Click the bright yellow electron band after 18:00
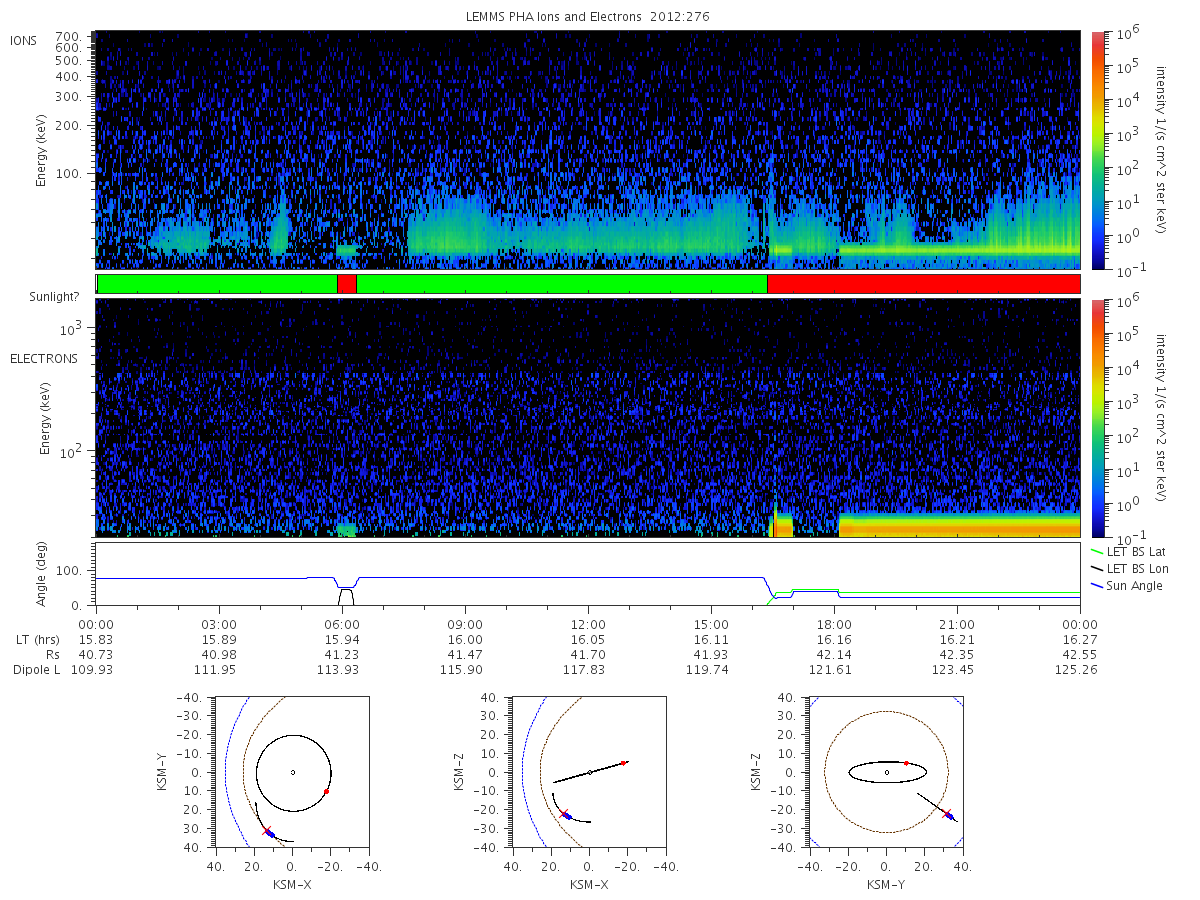This screenshot has width=1200, height=900. click(x=959, y=525)
